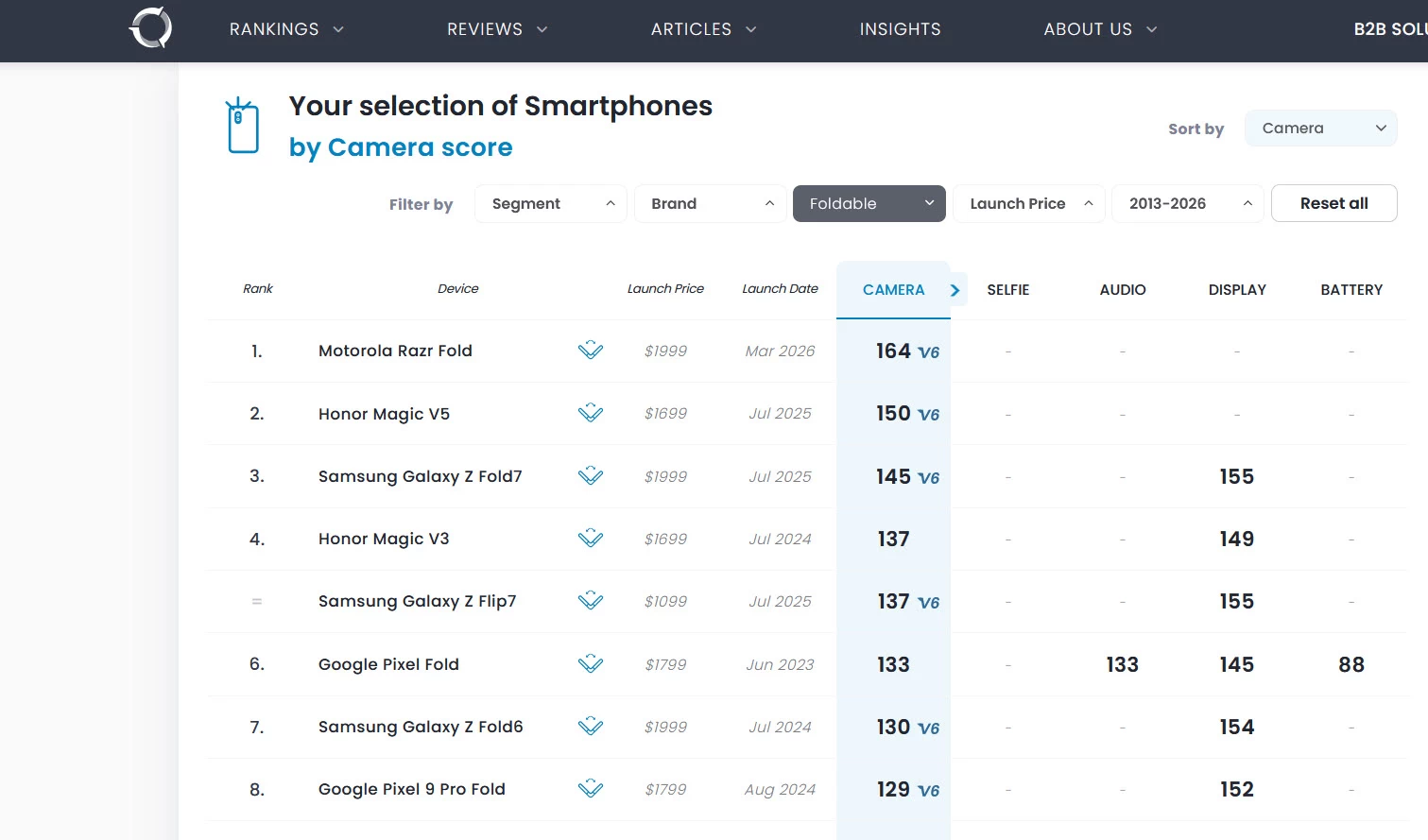
Task: Open the Samsung Galaxy Z Fold7 device link
Action: coord(420,476)
